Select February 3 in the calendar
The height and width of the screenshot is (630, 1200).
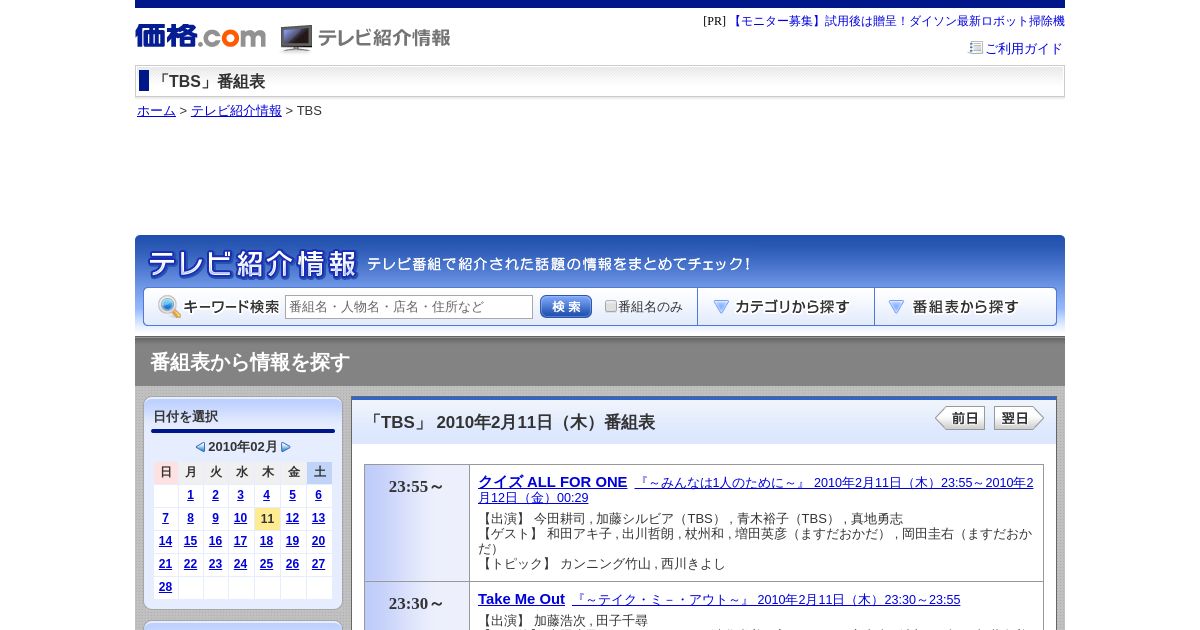240,495
